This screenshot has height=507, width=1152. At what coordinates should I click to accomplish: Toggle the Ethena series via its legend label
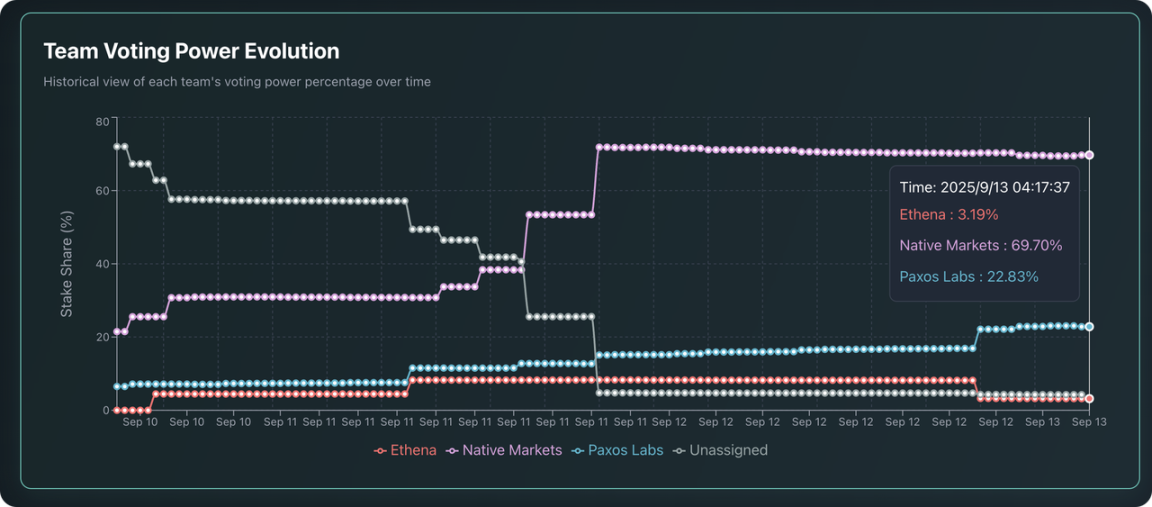click(413, 451)
